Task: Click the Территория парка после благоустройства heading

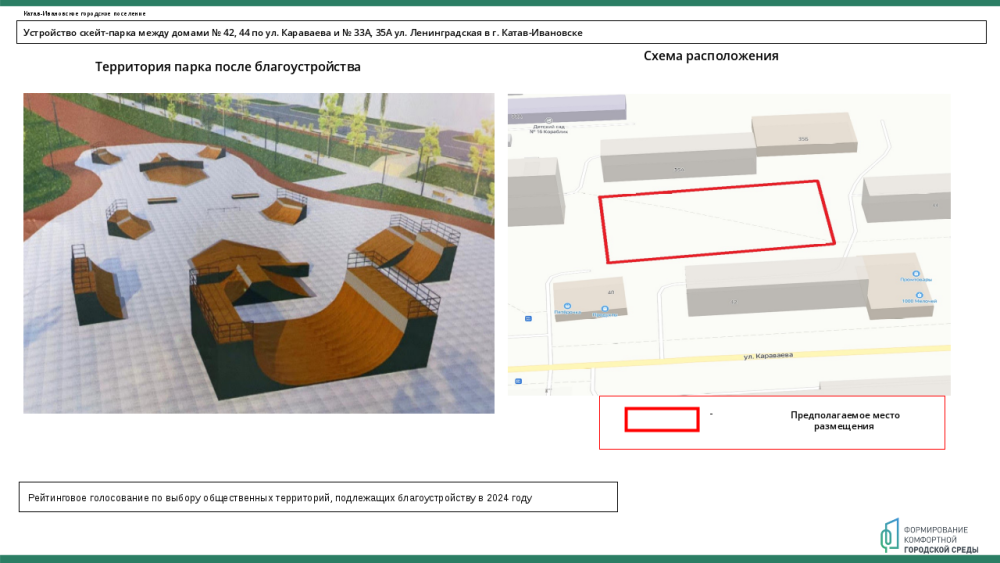Action: point(228,67)
